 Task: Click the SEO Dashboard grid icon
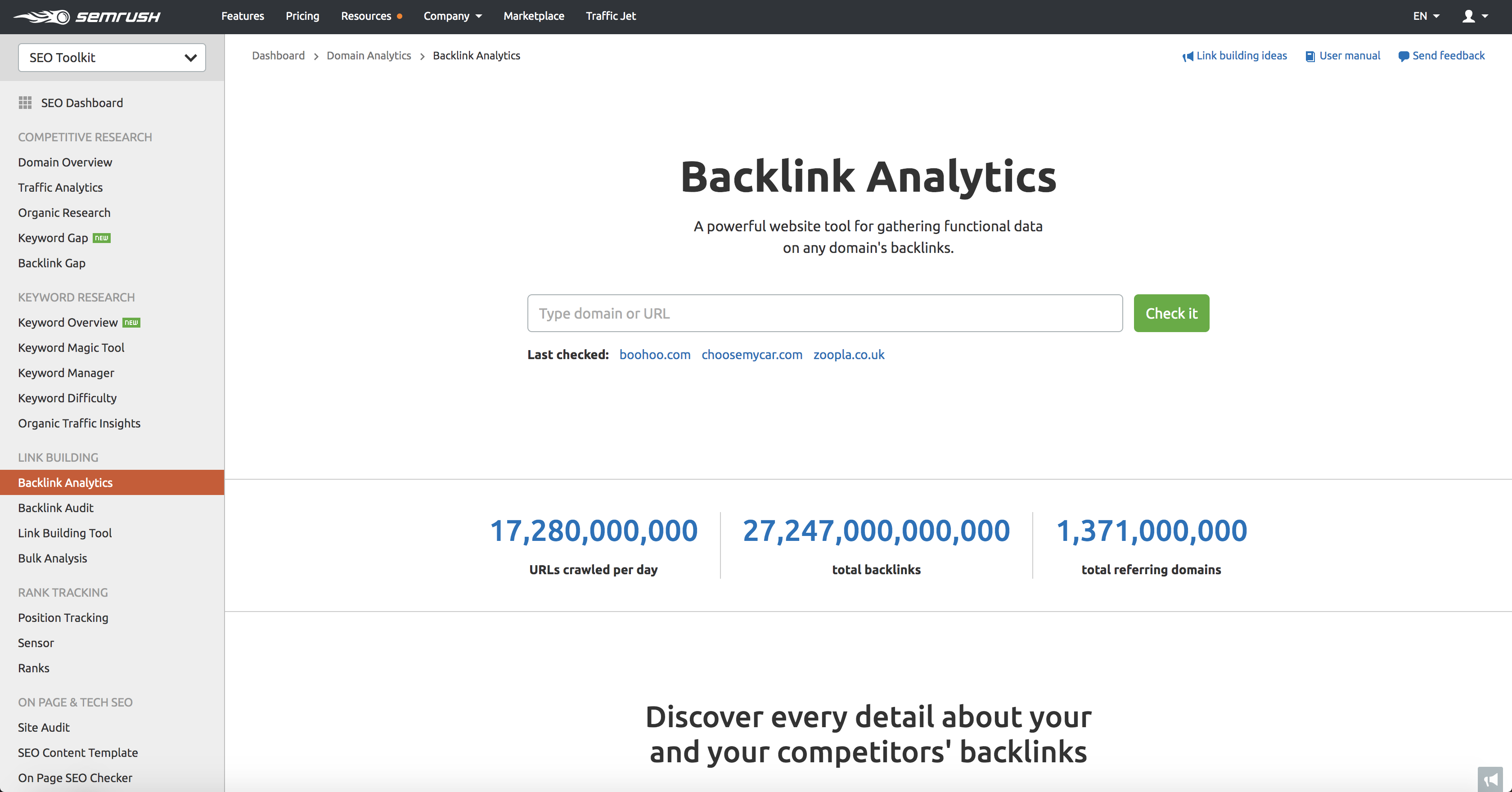[x=25, y=103]
